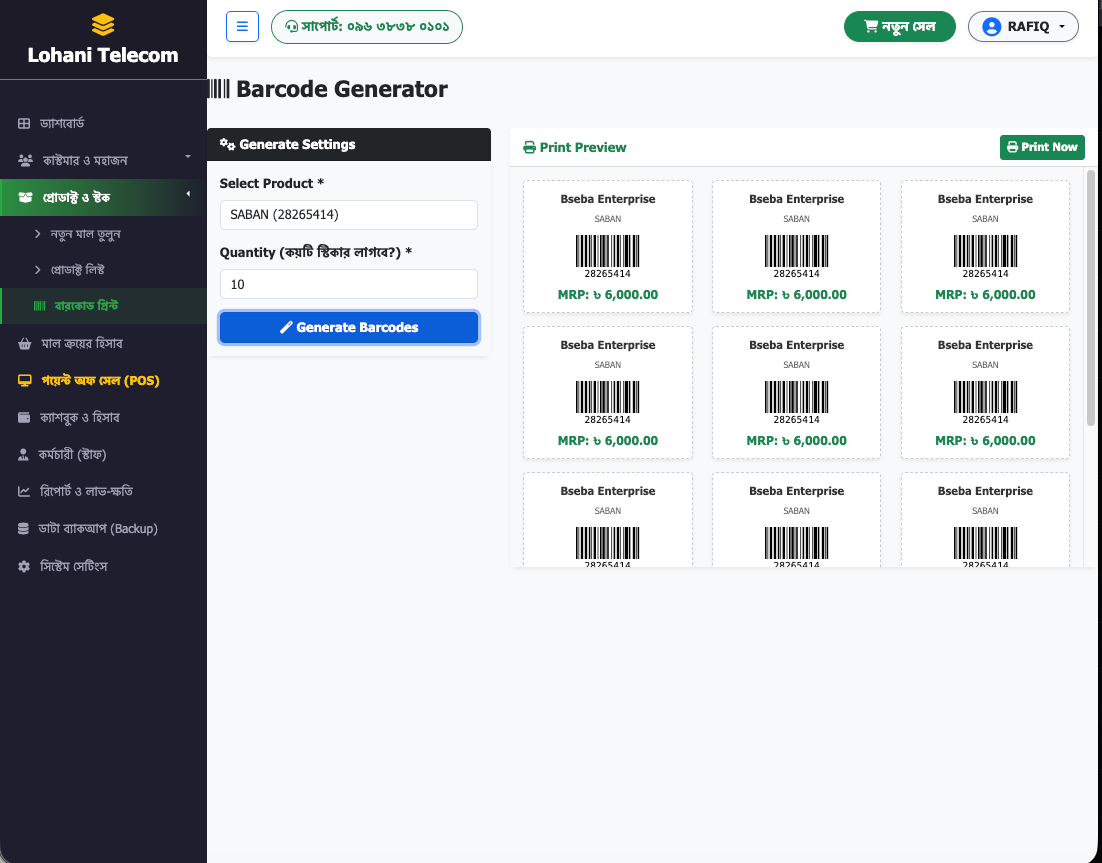This screenshot has width=1102, height=863.
Task: Select বারকোড প্রিন্ট submenu item
Action: 103,306
